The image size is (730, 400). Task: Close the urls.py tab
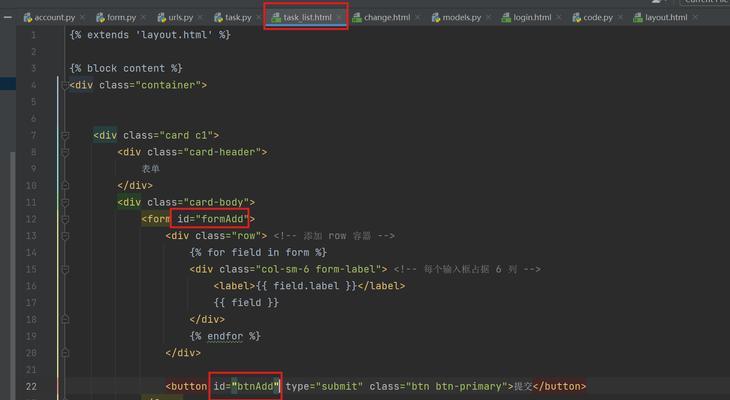pos(200,17)
